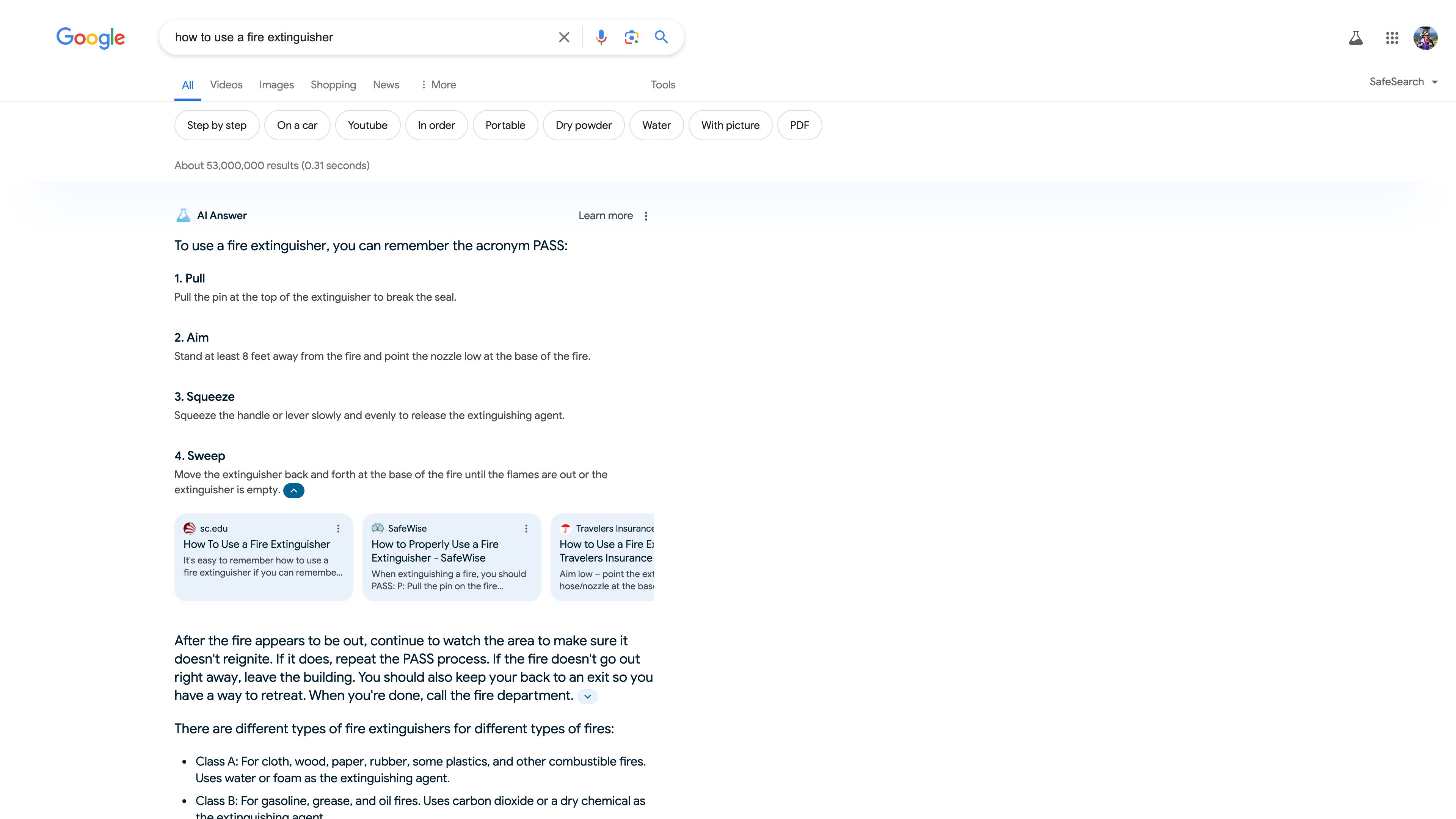Select the Step by step filter chip
The image size is (1456, 819).
point(217,126)
